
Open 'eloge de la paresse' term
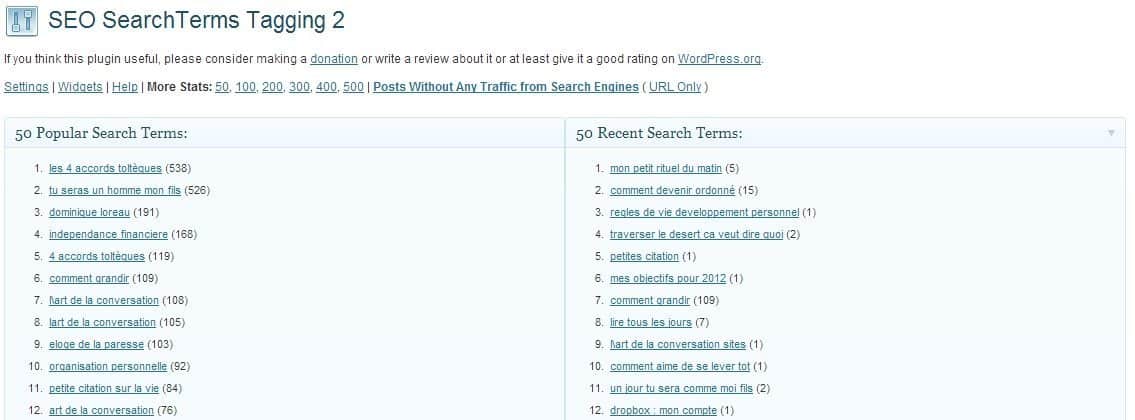tap(96, 345)
